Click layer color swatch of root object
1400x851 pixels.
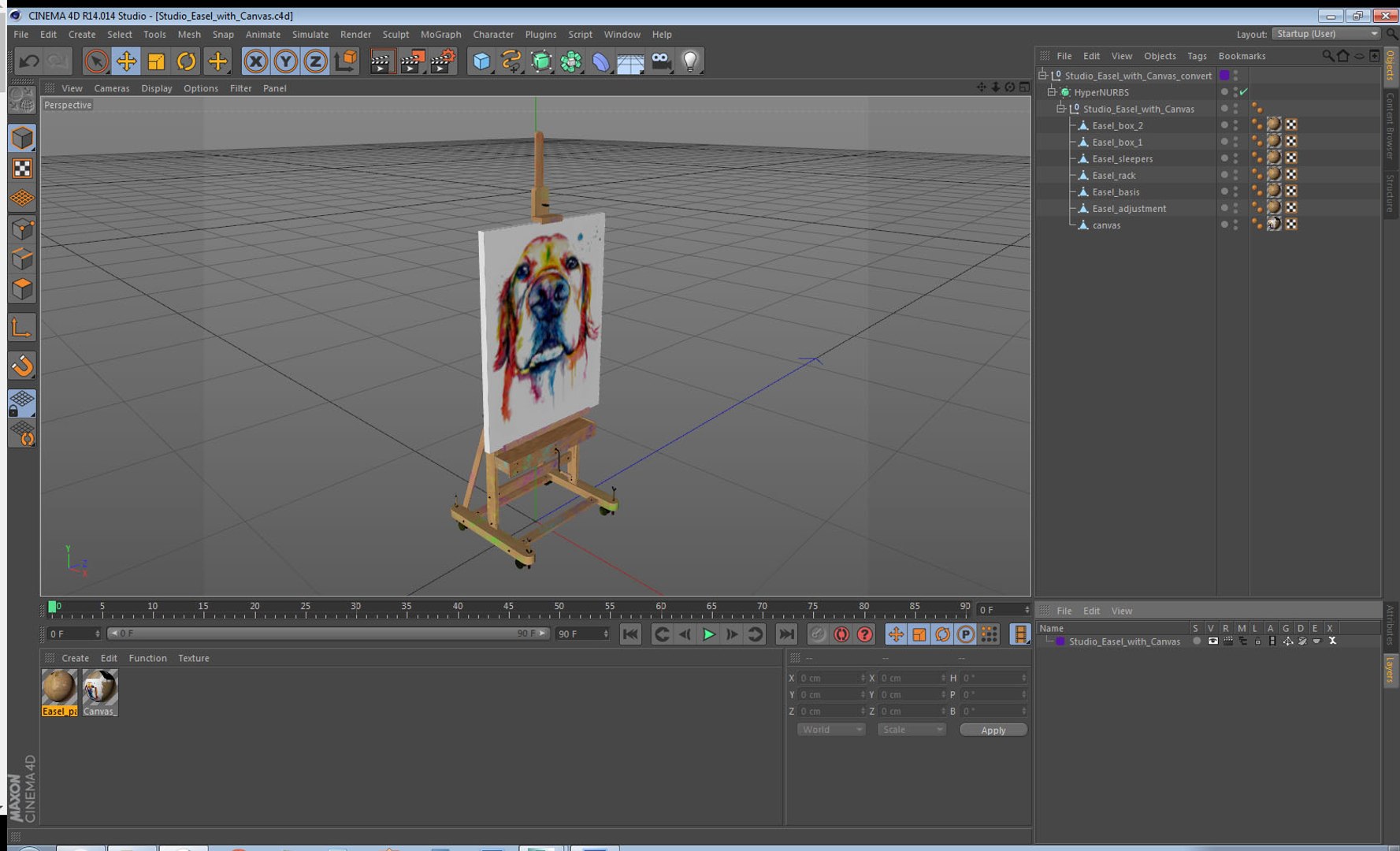pyautogui.click(x=1224, y=76)
